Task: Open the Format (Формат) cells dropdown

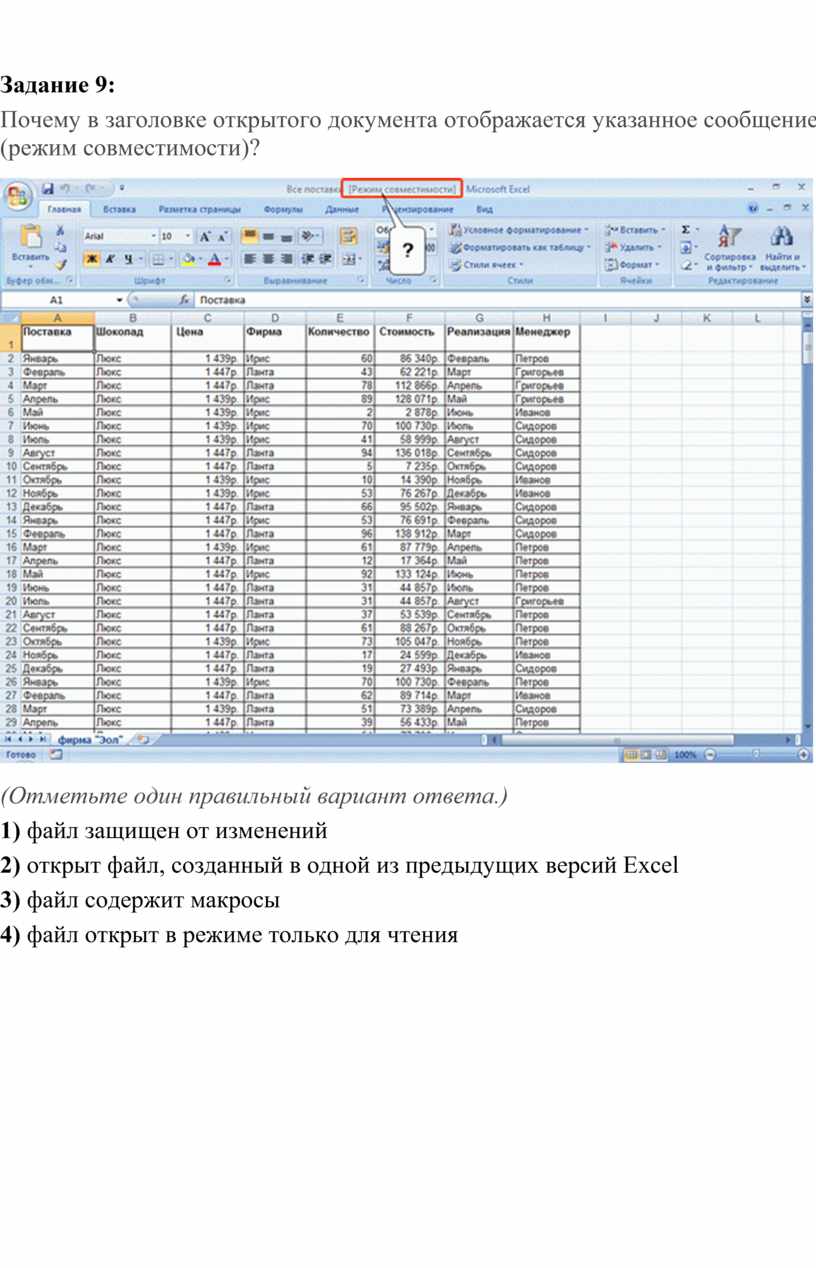Action: click(632, 265)
